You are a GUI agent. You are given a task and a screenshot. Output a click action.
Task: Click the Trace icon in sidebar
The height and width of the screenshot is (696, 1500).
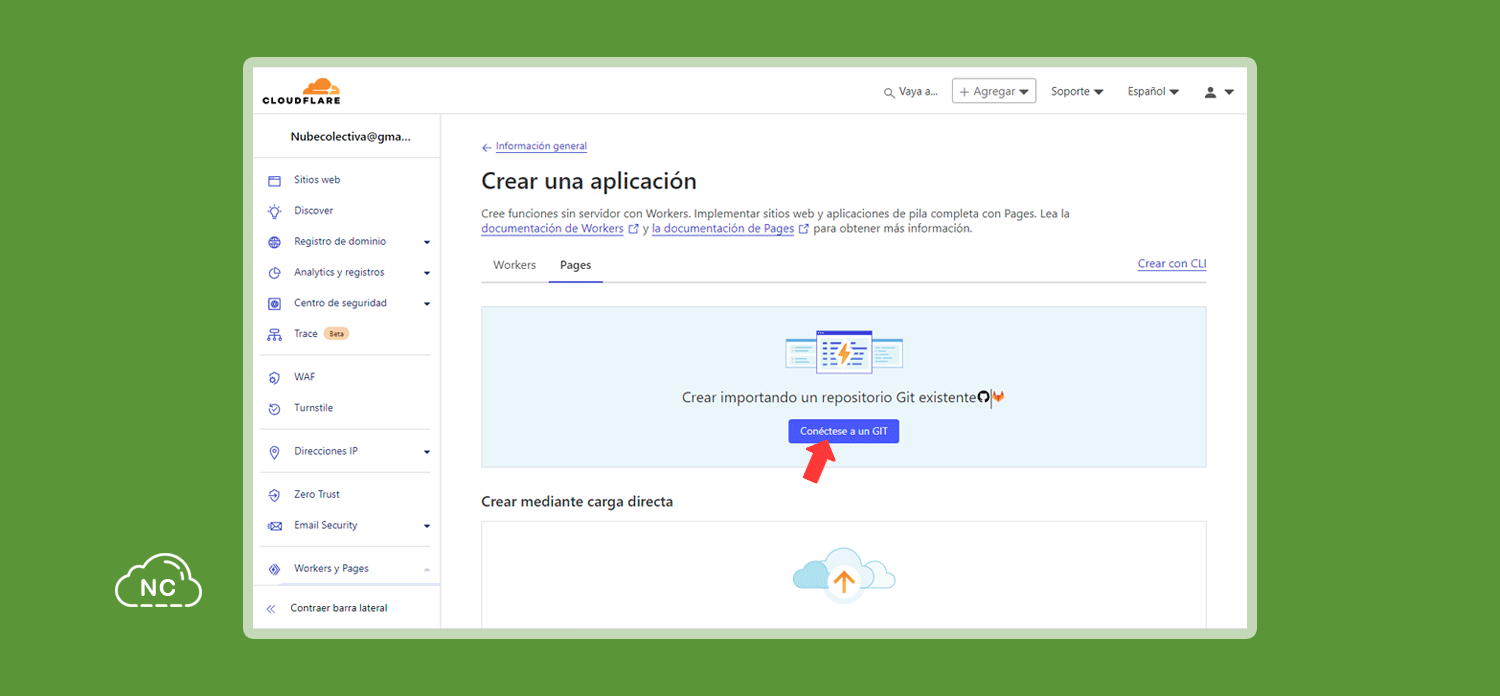point(274,334)
